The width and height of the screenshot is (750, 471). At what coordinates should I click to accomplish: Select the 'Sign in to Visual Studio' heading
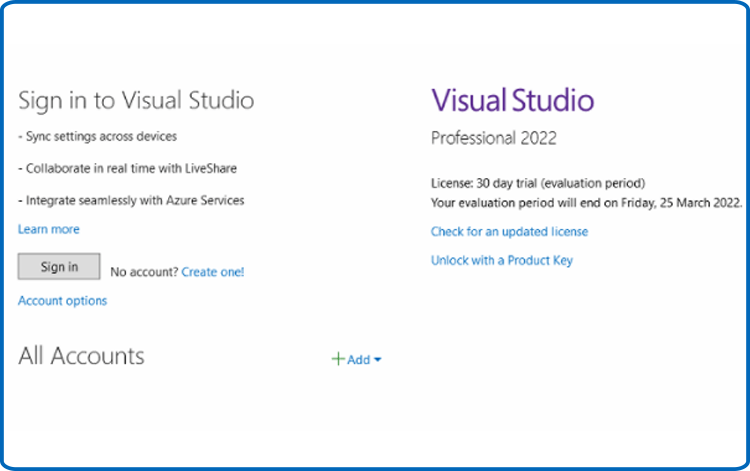coord(136,101)
